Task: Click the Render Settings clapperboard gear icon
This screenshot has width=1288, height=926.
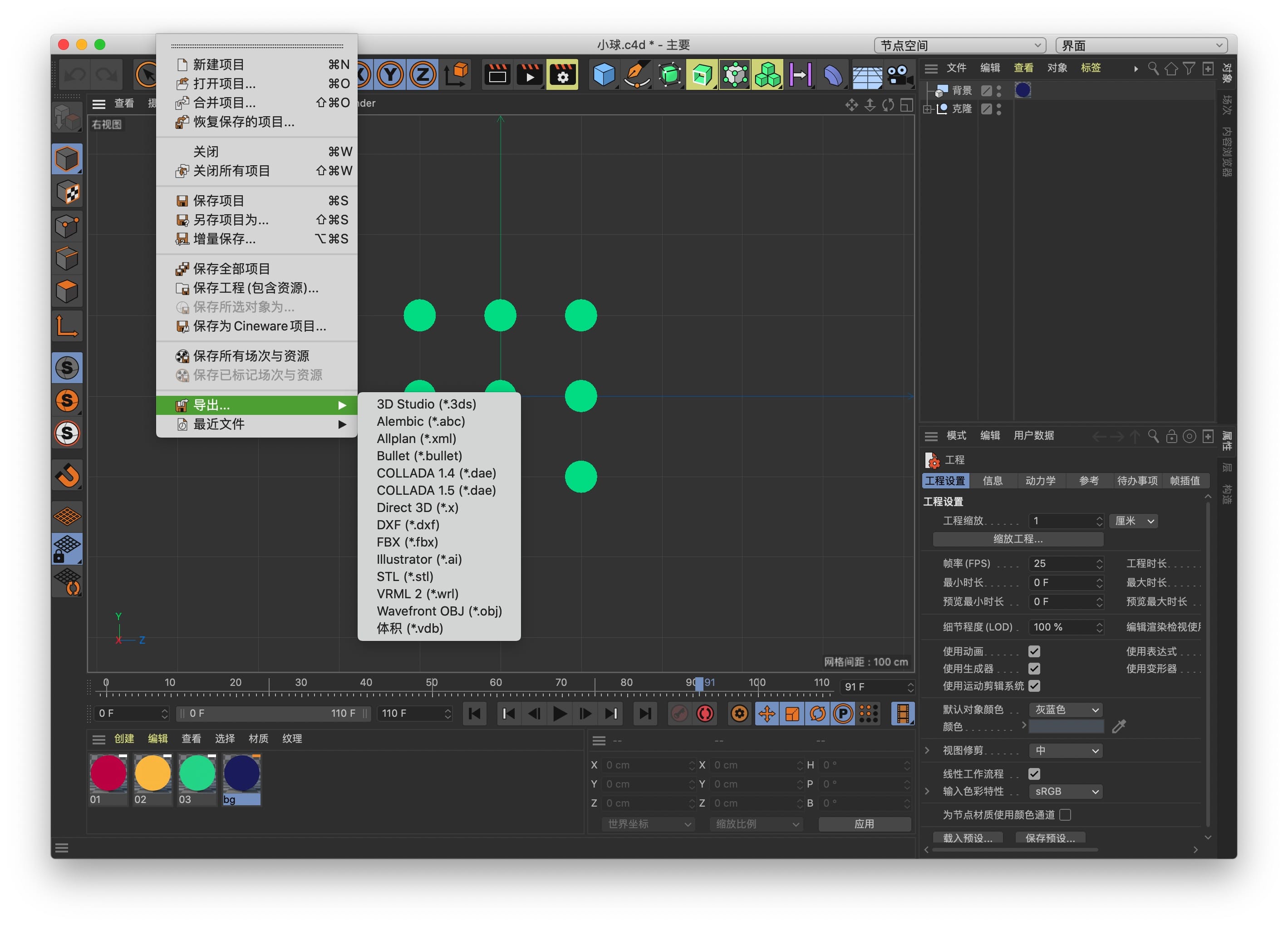Action: 562,74
